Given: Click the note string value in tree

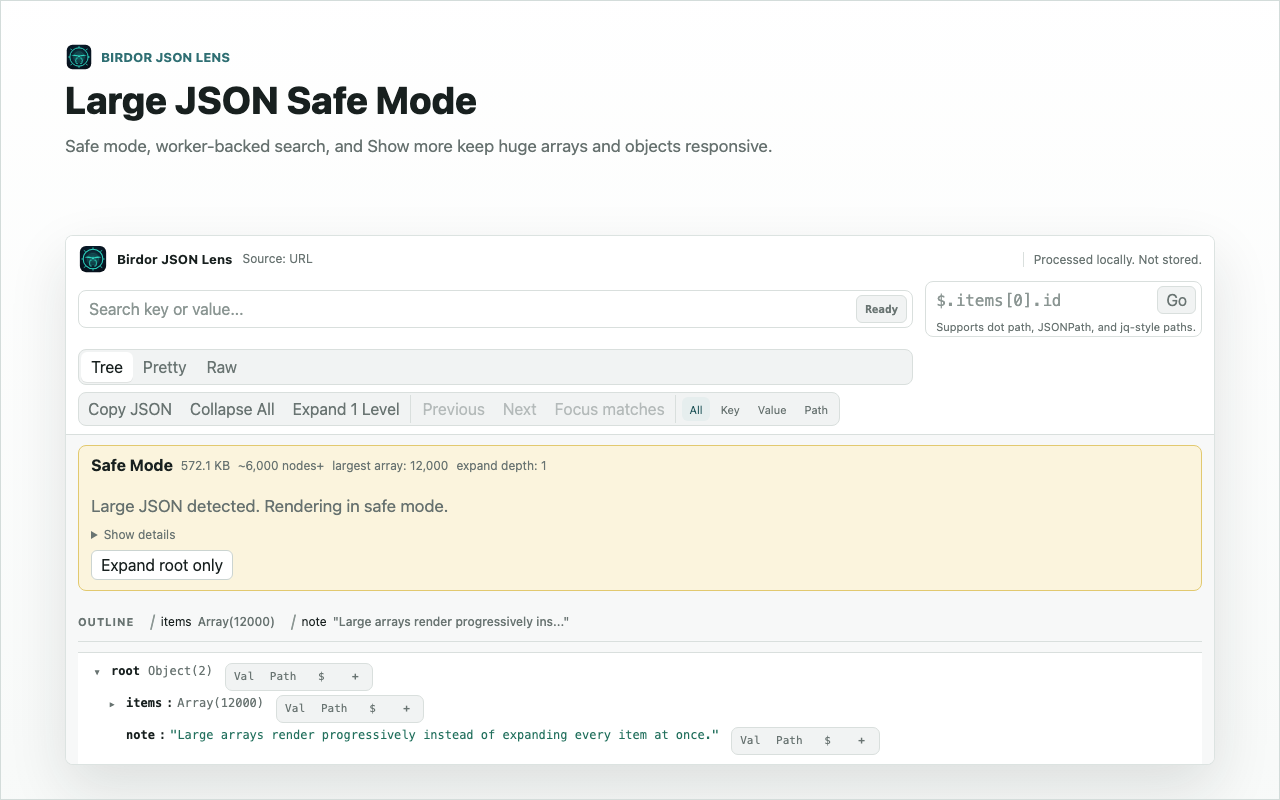Looking at the screenshot, I should 444,735.
